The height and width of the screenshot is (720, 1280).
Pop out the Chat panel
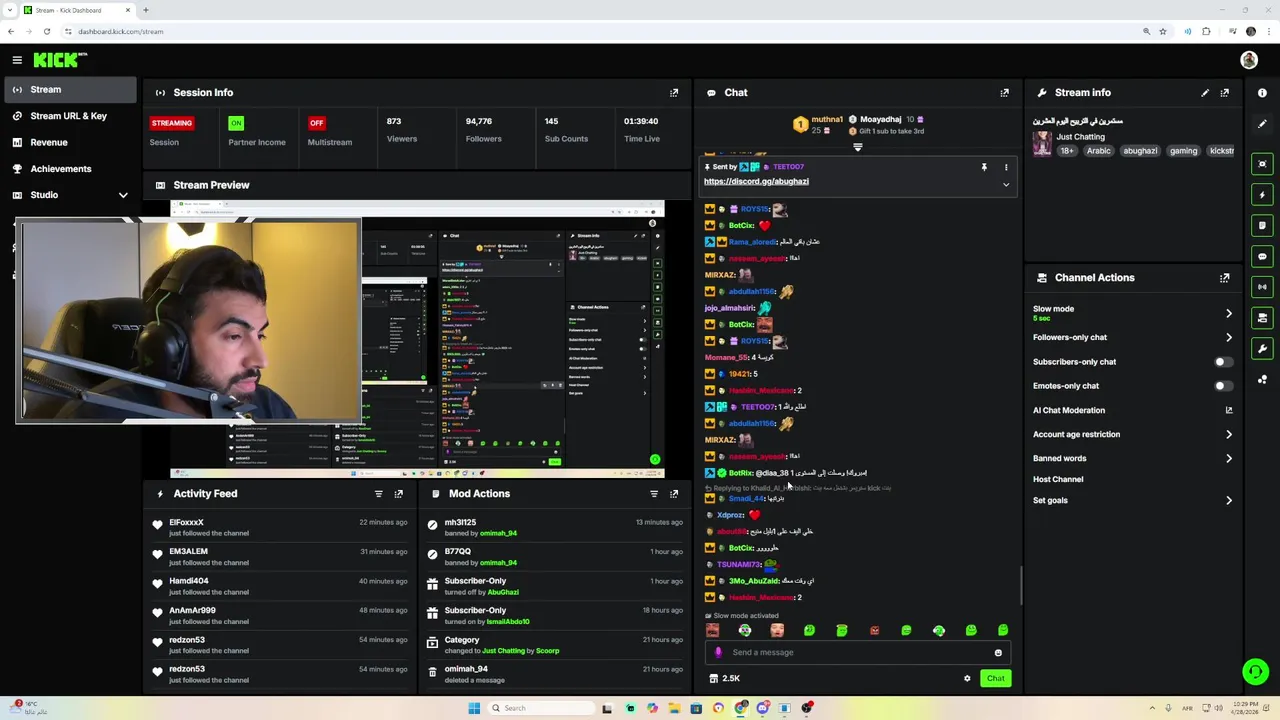[x=1004, y=93]
